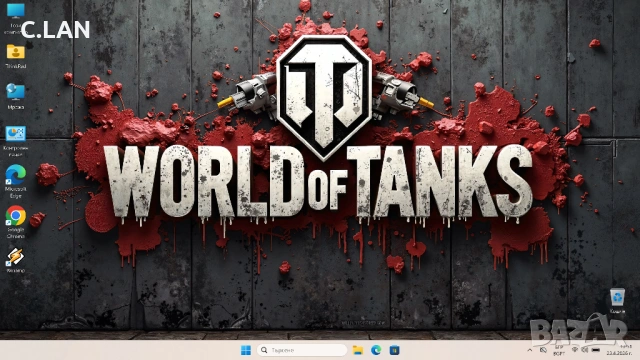Open Edge from the taskbar
This screenshot has width=640, height=360.
[376, 350]
